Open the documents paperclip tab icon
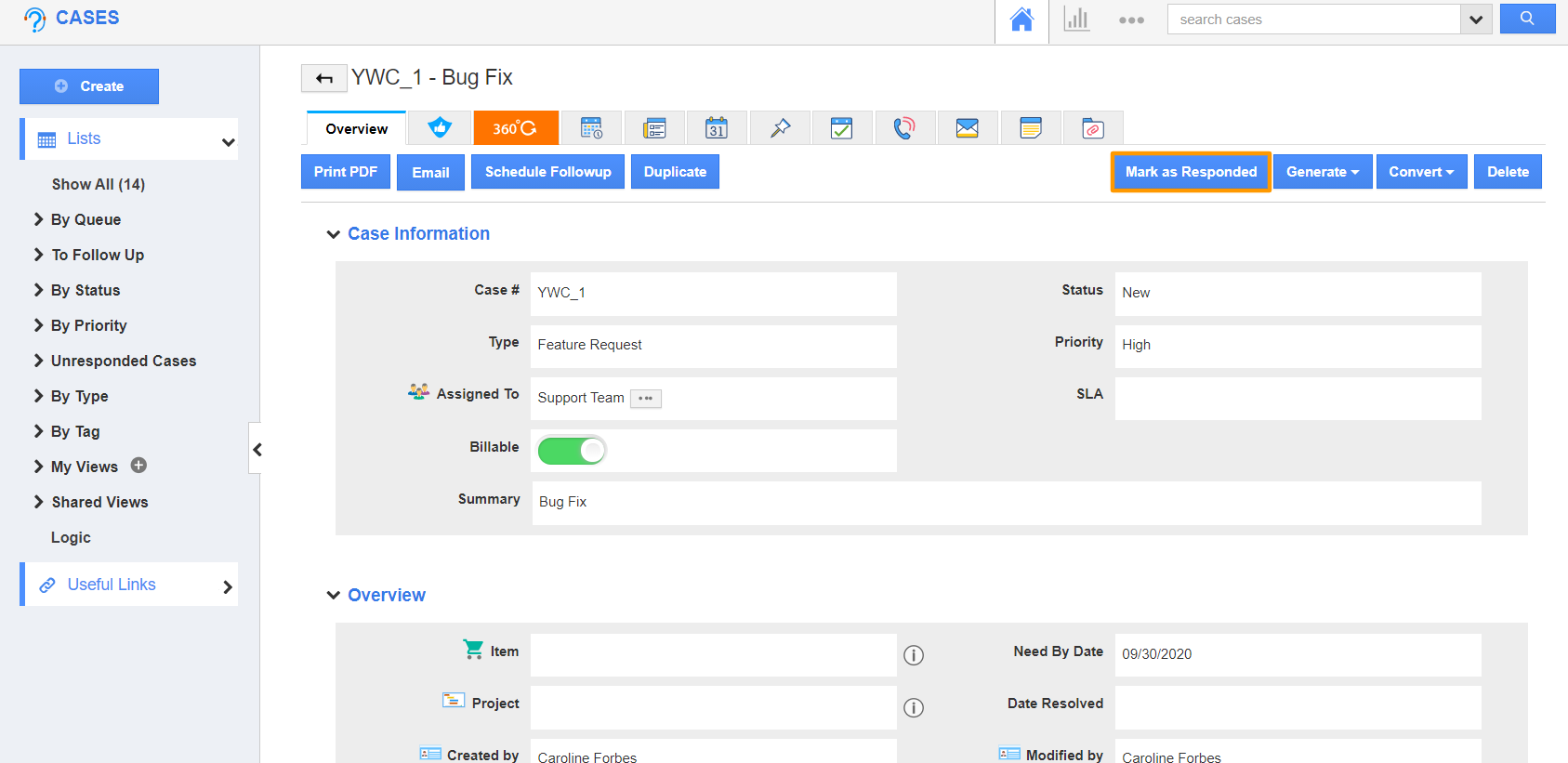Viewport: 1568px width, 763px height. (1093, 128)
